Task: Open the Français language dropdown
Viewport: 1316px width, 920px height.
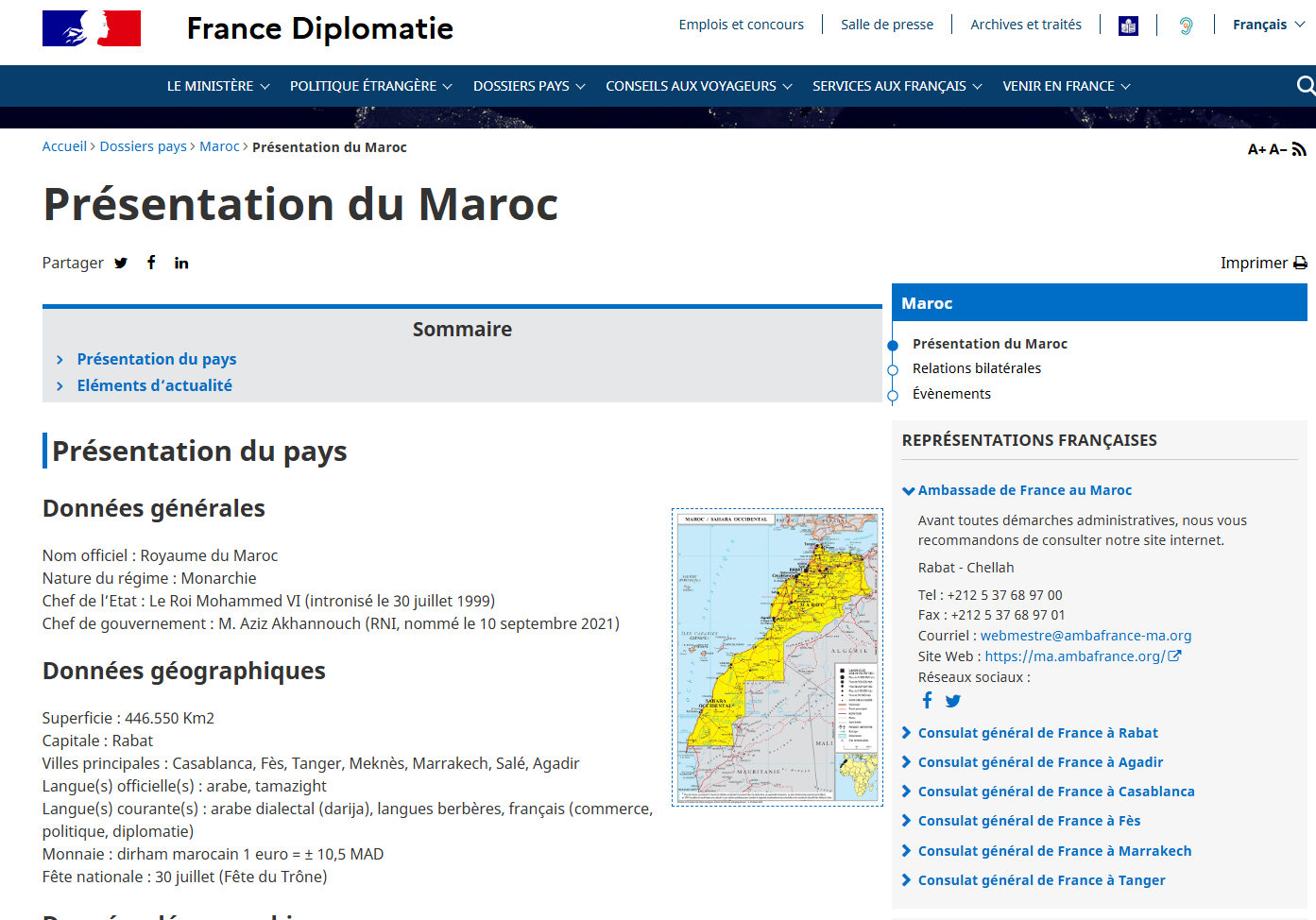Action: click(x=1268, y=25)
